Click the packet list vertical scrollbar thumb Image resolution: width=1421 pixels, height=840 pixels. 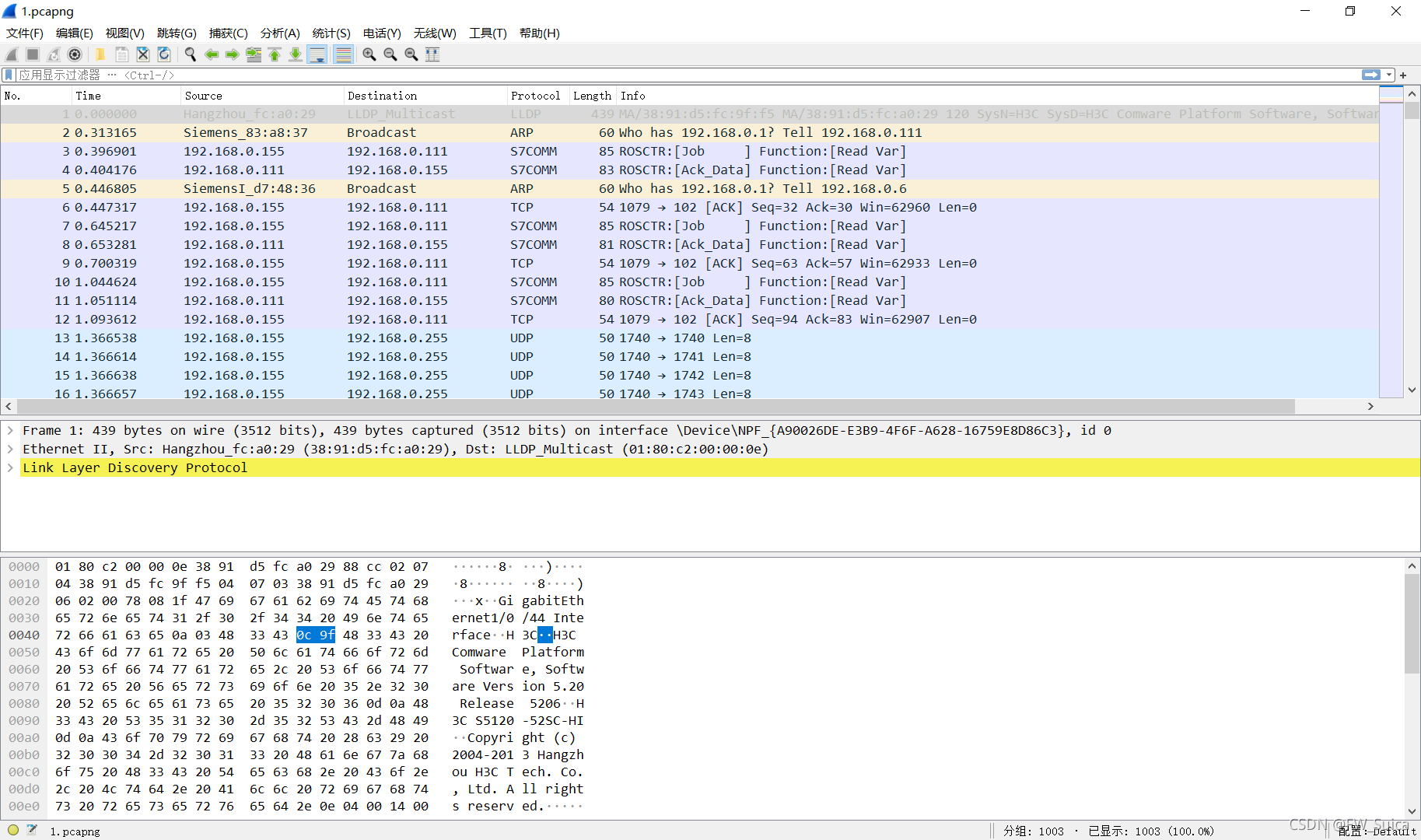tap(1412, 110)
